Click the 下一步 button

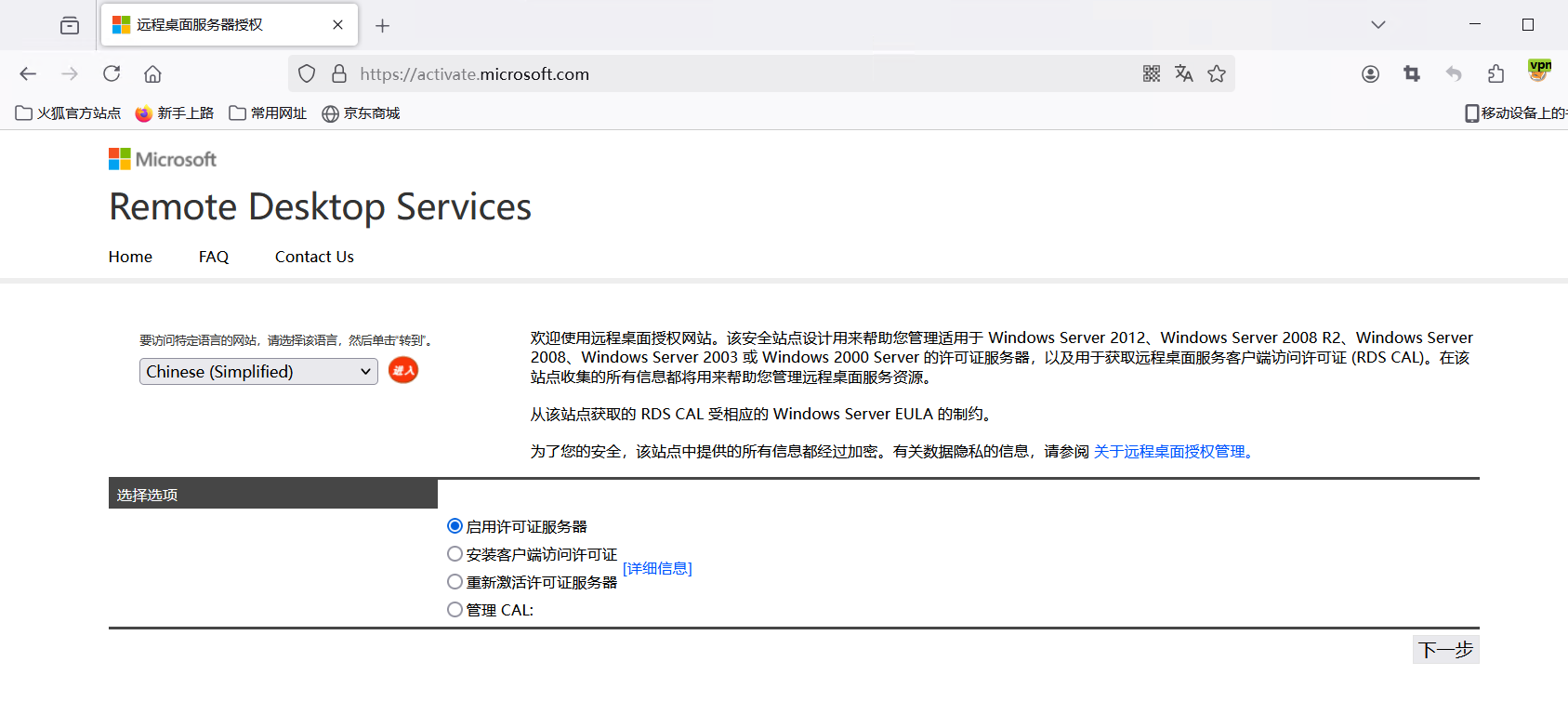tap(1445, 650)
